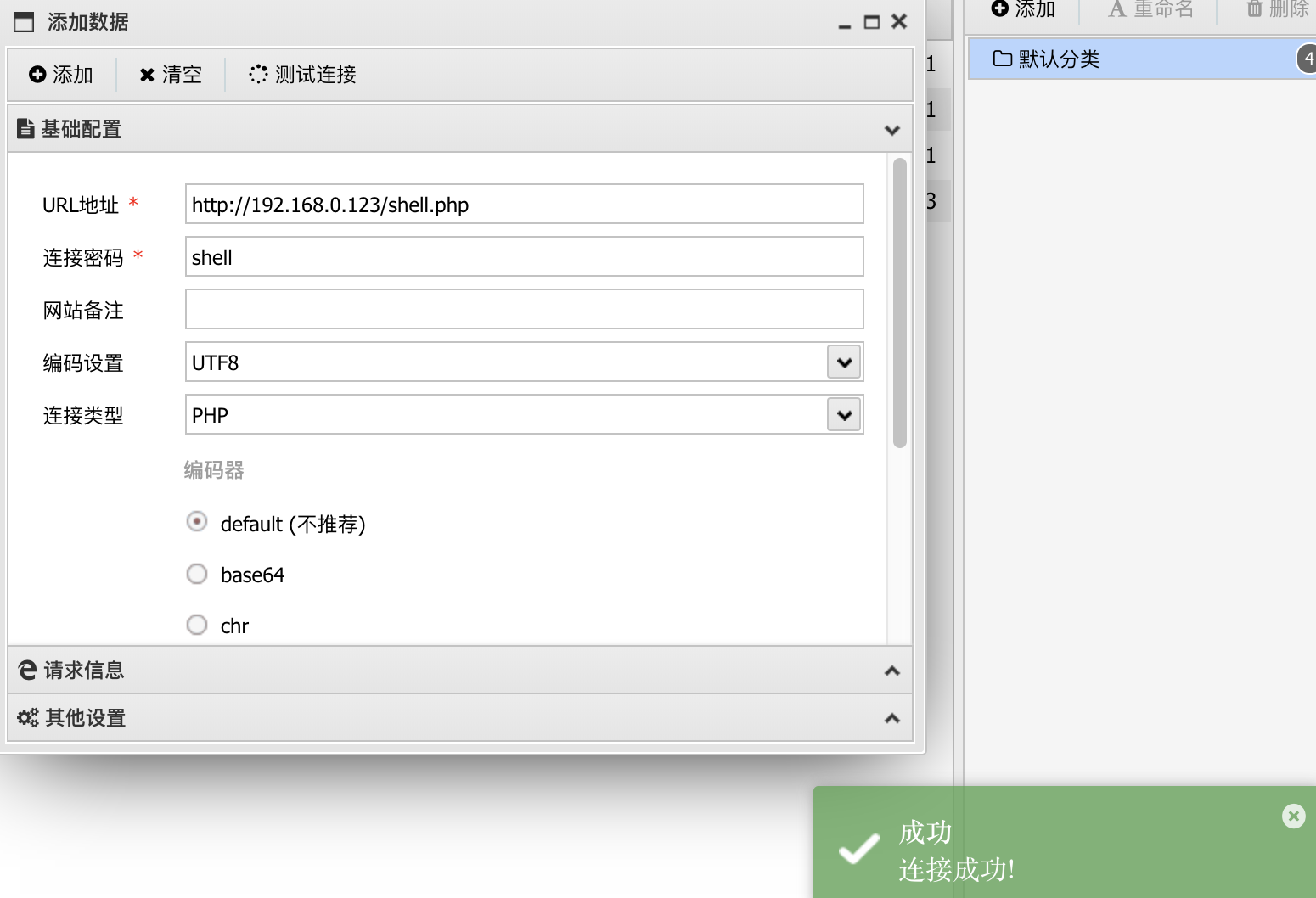Click the 测试连接 spinner icon
This screenshot has width=1316, height=898.
[258, 75]
